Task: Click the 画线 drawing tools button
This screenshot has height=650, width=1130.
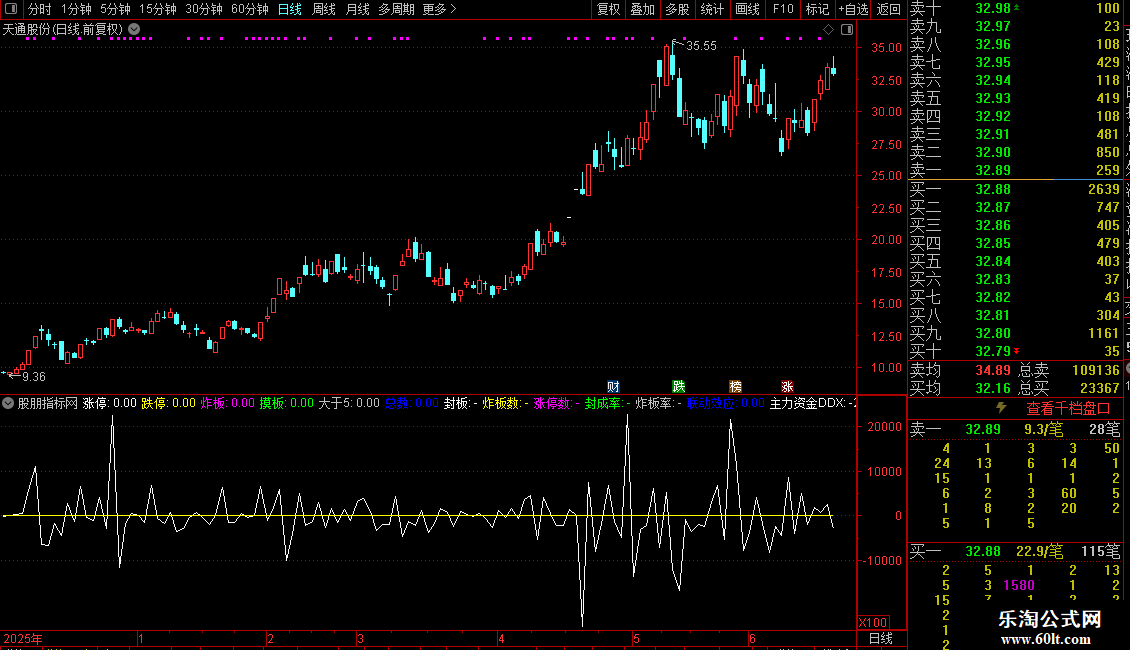Action: point(747,9)
